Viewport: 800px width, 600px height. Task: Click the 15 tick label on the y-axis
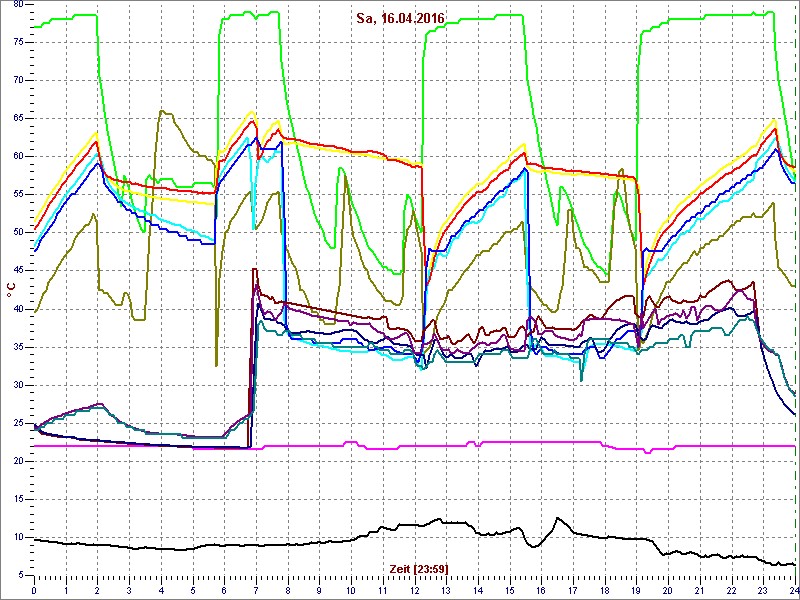tap(18, 499)
